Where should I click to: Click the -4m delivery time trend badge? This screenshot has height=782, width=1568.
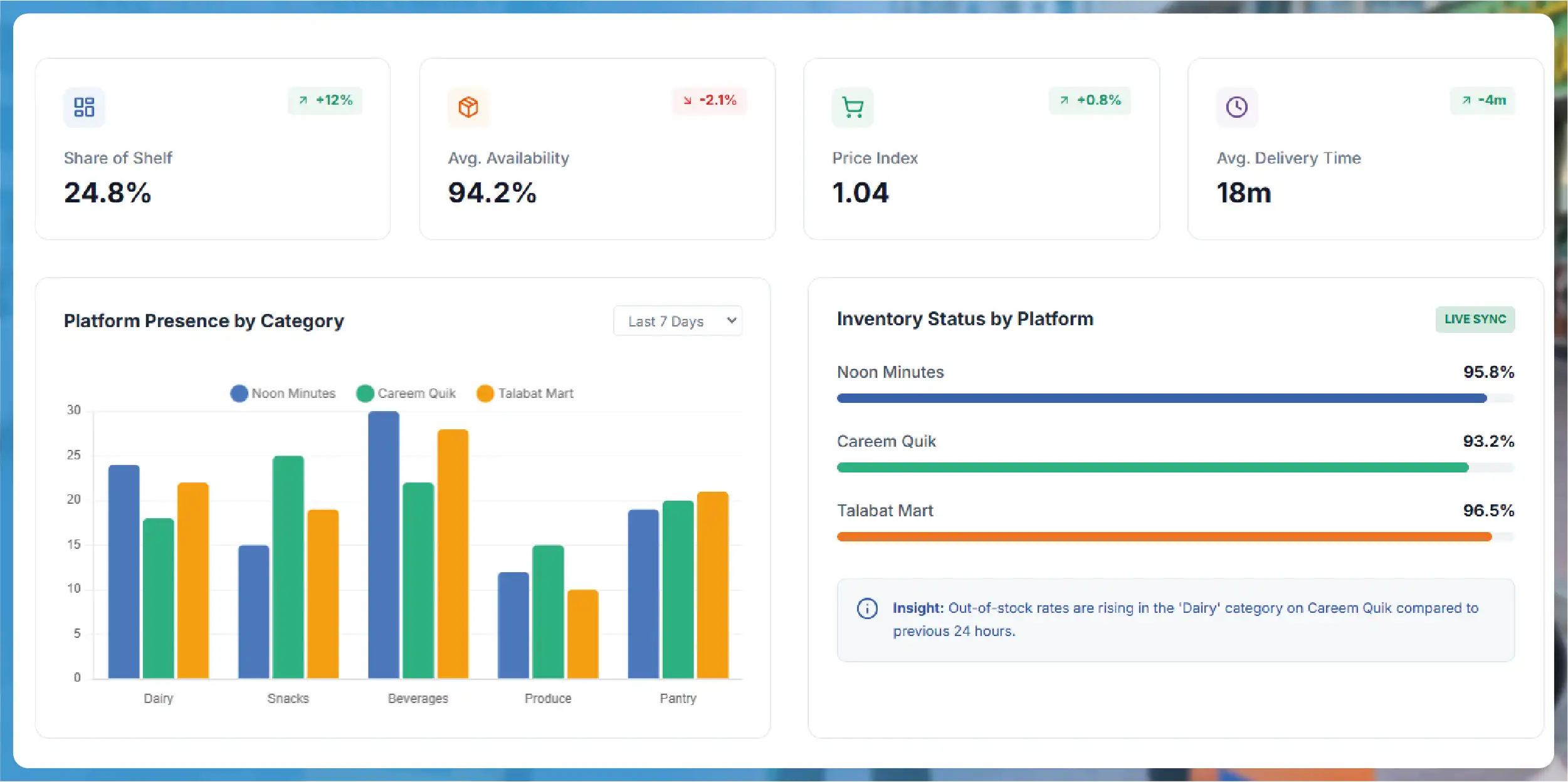click(1483, 100)
